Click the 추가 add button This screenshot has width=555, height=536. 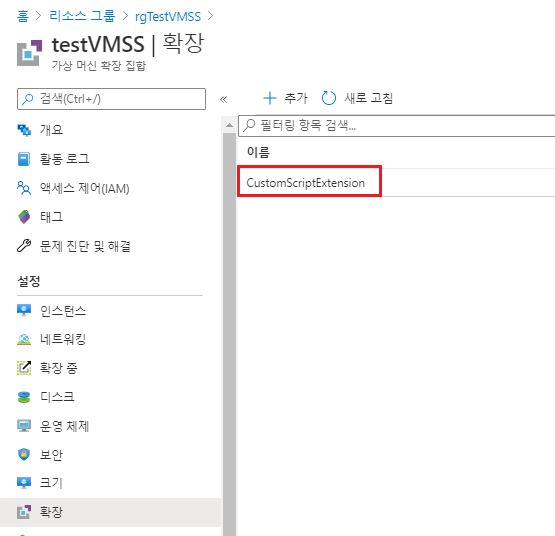pos(285,98)
